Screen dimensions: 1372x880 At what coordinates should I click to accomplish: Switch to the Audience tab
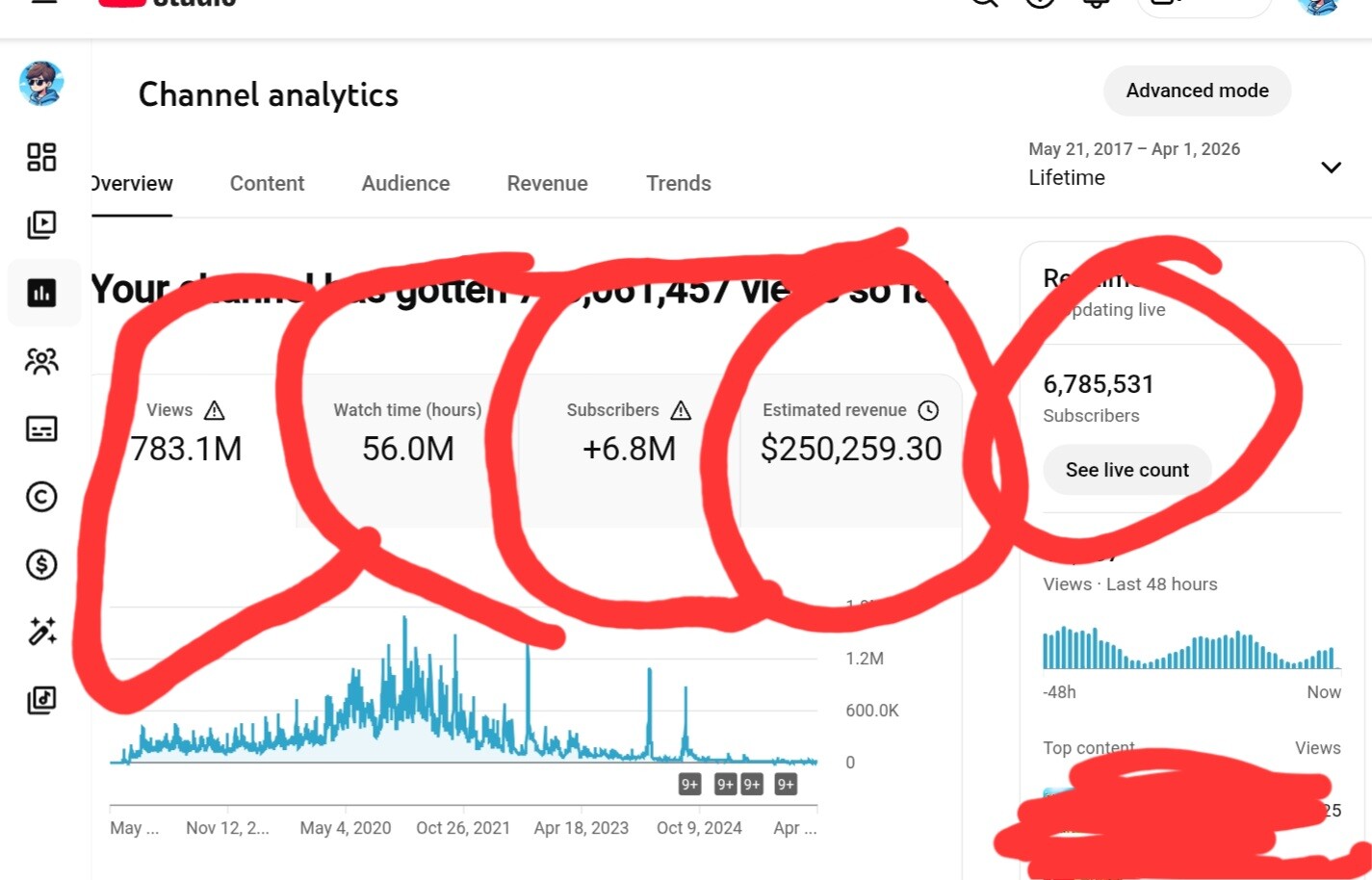pos(405,183)
